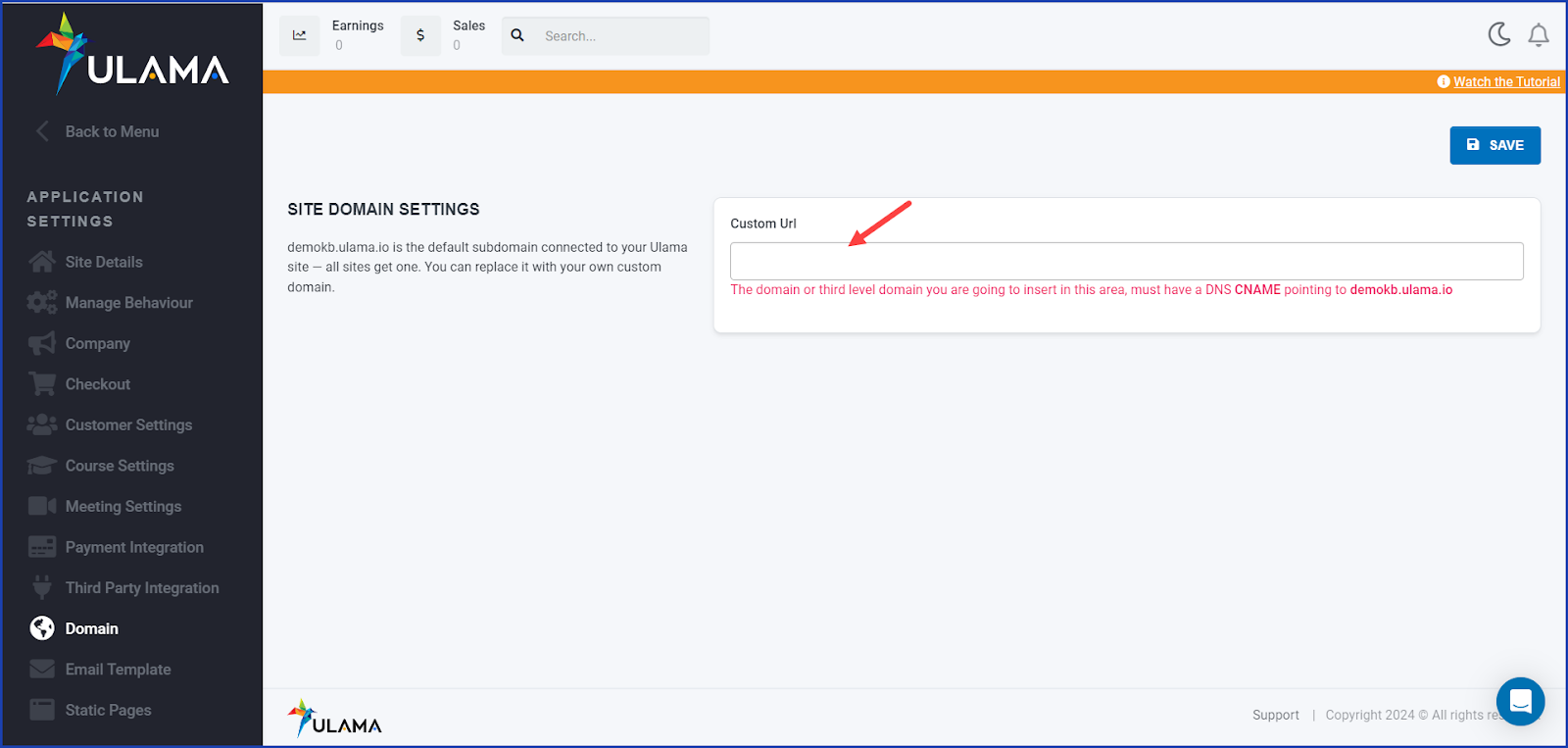Open Meeting Settings
The image size is (1568, 748).
coord(123,507)
